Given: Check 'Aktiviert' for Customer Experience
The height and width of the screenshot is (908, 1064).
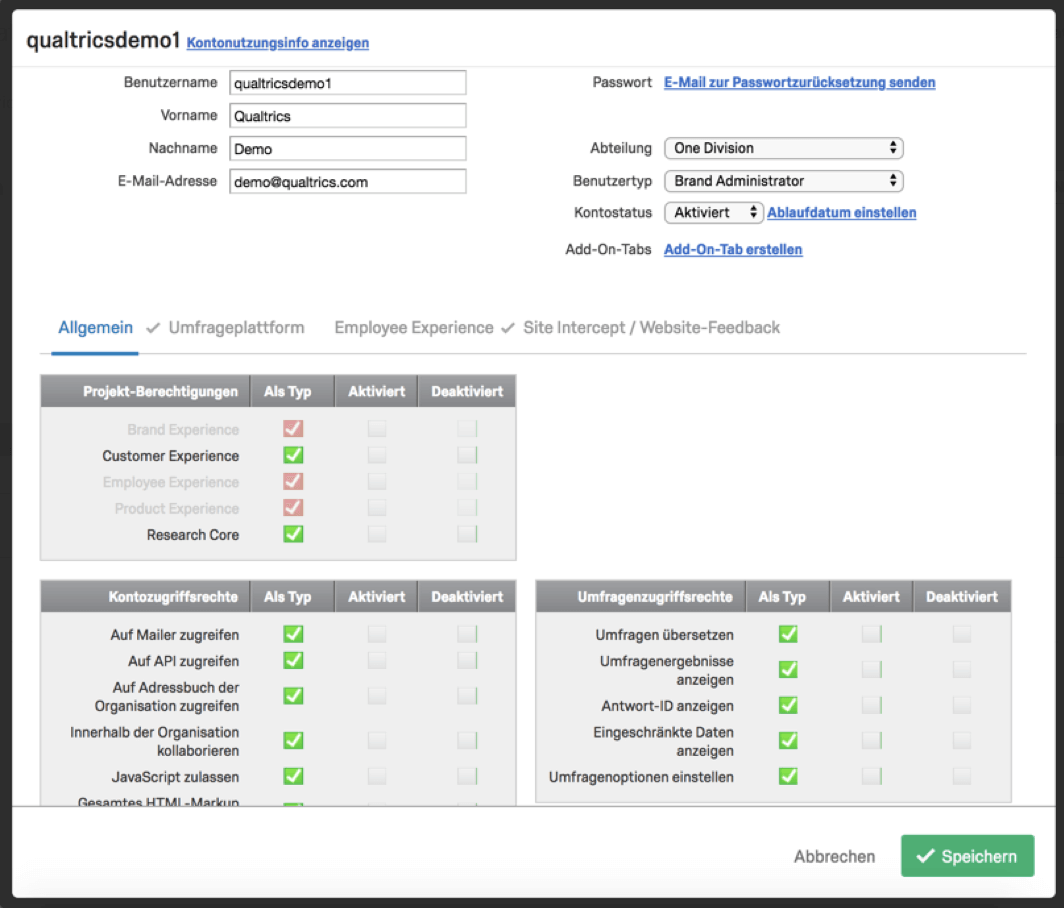Looking at the screenshot, I should pyautogui.click(x=377, y=455).
